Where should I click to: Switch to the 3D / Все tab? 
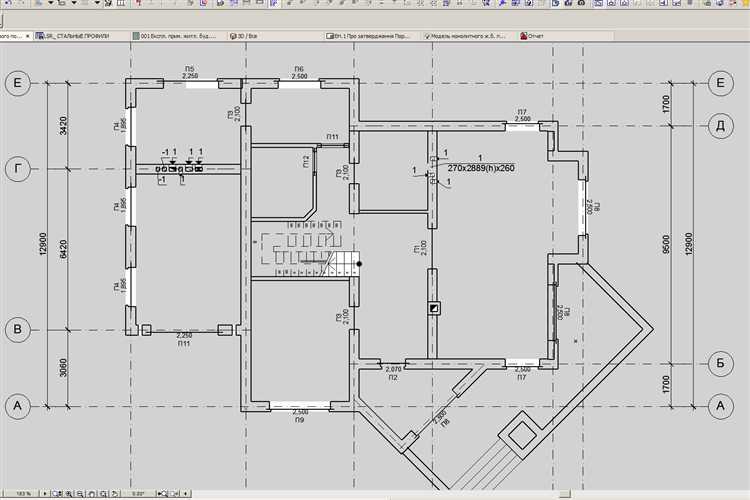(244, 36)
